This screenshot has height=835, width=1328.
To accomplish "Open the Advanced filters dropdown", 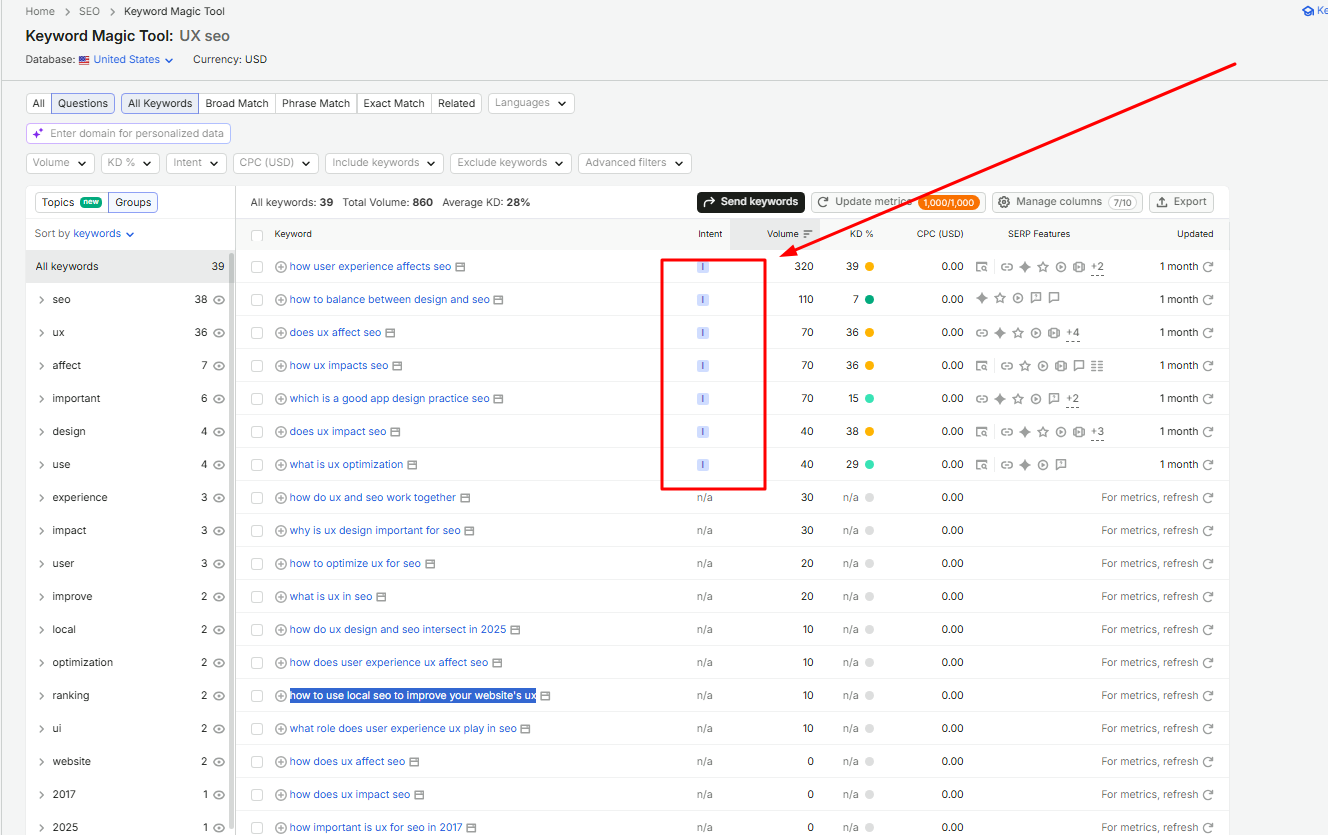I will tap(635, 163).
